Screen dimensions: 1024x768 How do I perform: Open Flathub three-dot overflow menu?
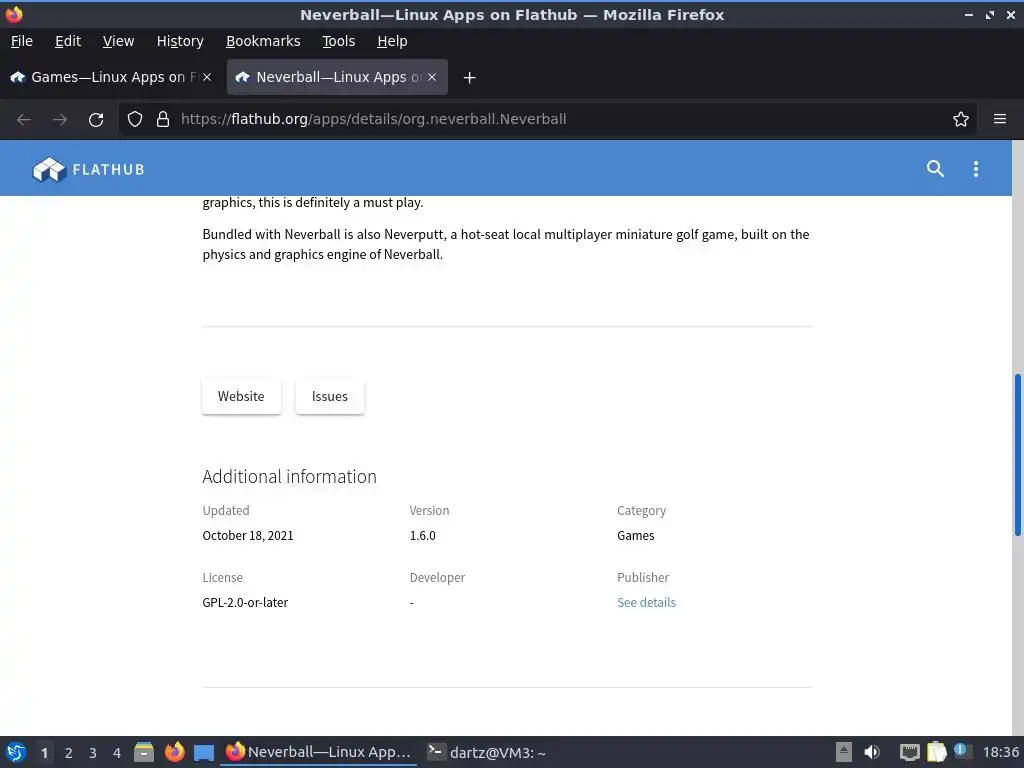(x=976, y=168)
